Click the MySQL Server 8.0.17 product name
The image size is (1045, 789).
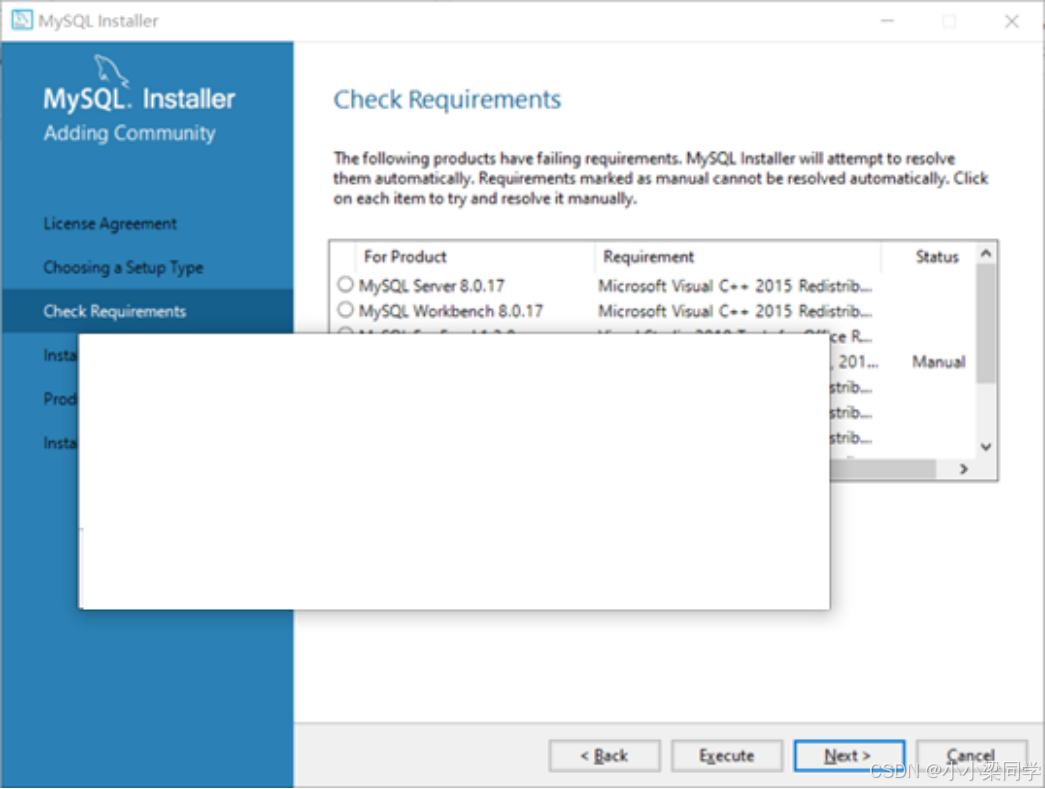point(431,286)
